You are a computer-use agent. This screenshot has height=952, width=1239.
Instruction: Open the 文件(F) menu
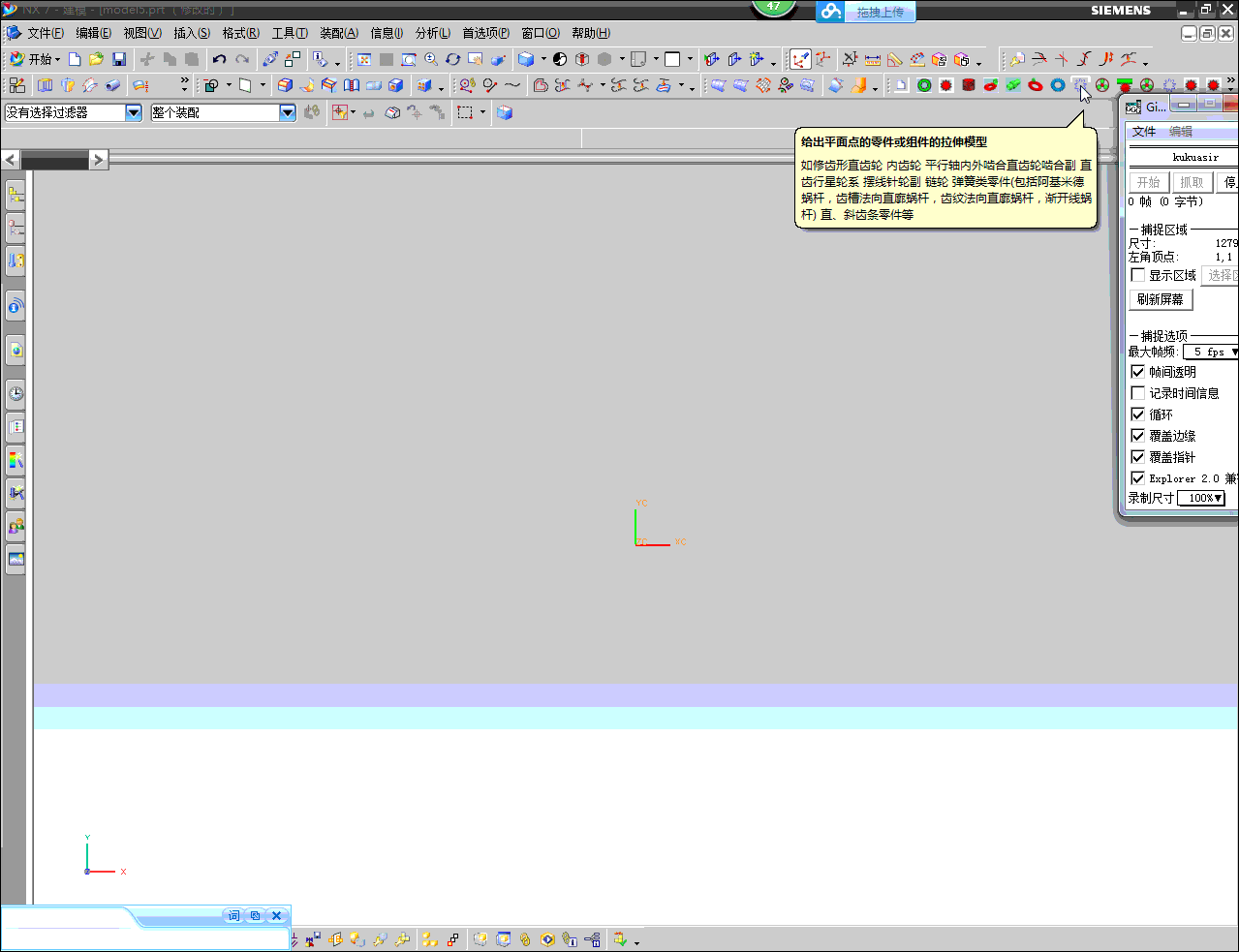point(46,33)
